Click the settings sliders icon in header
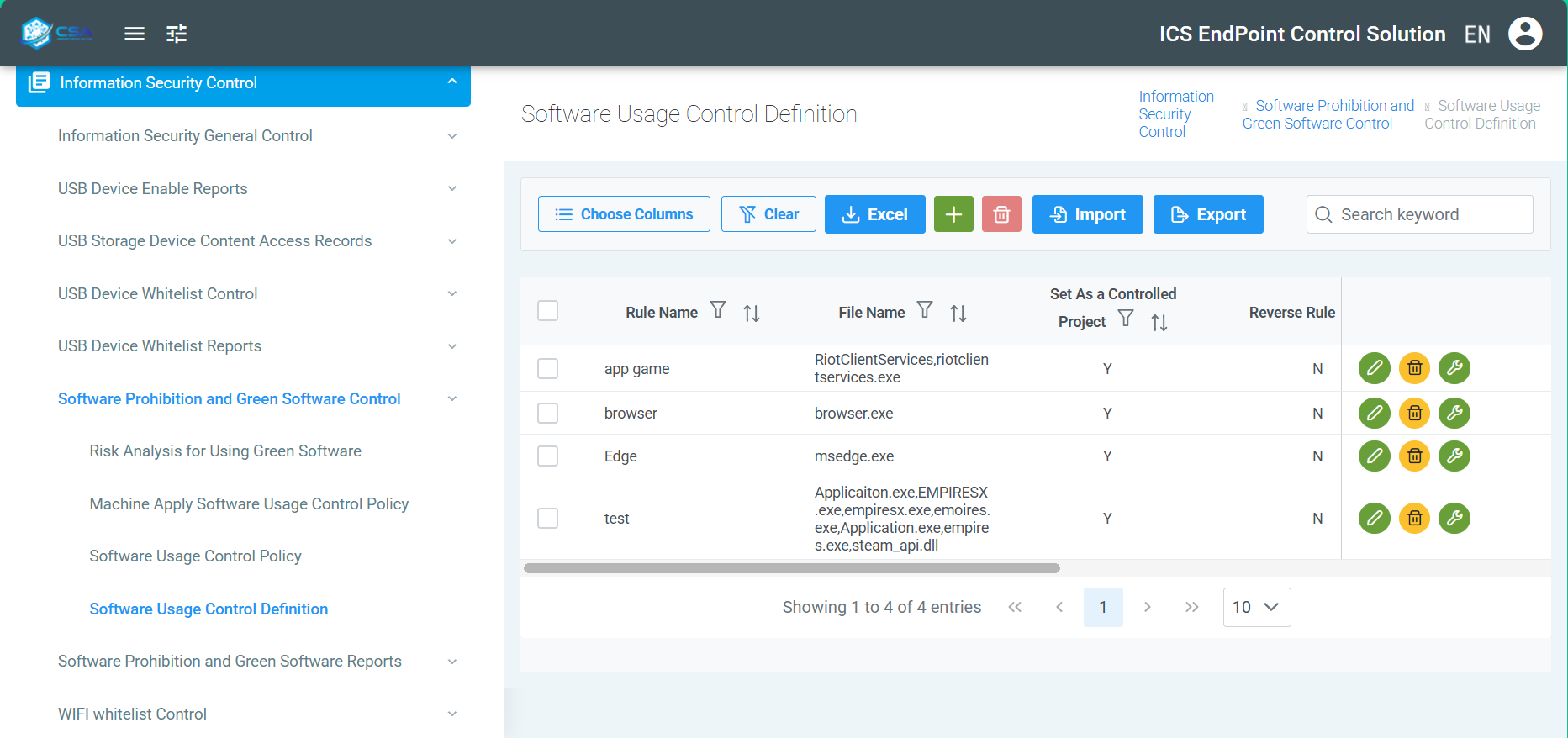Screen dimensions: 1568x738 click(177, 34)
